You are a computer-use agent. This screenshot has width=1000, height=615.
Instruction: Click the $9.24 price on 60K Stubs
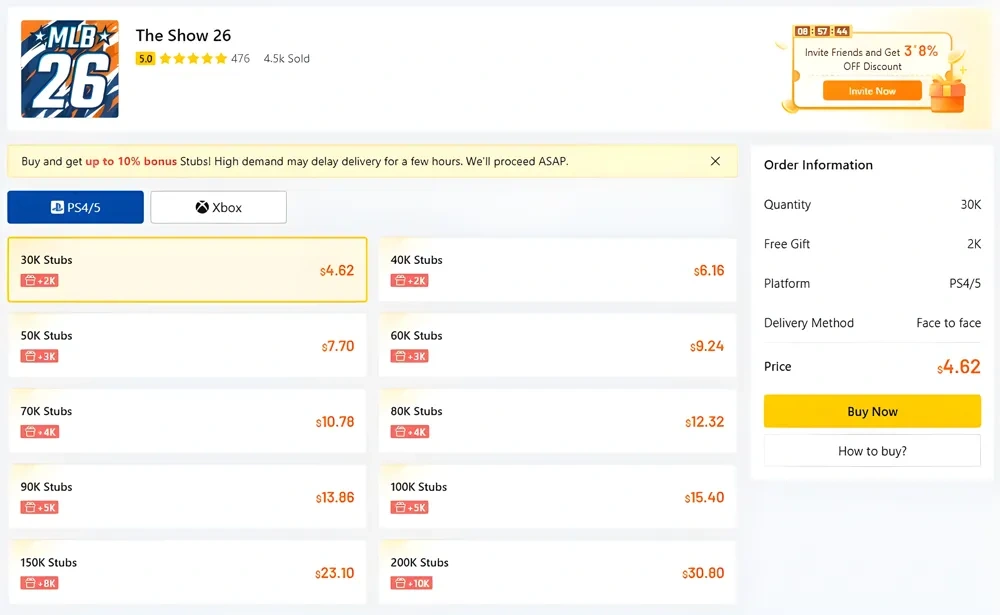(707, 346)
